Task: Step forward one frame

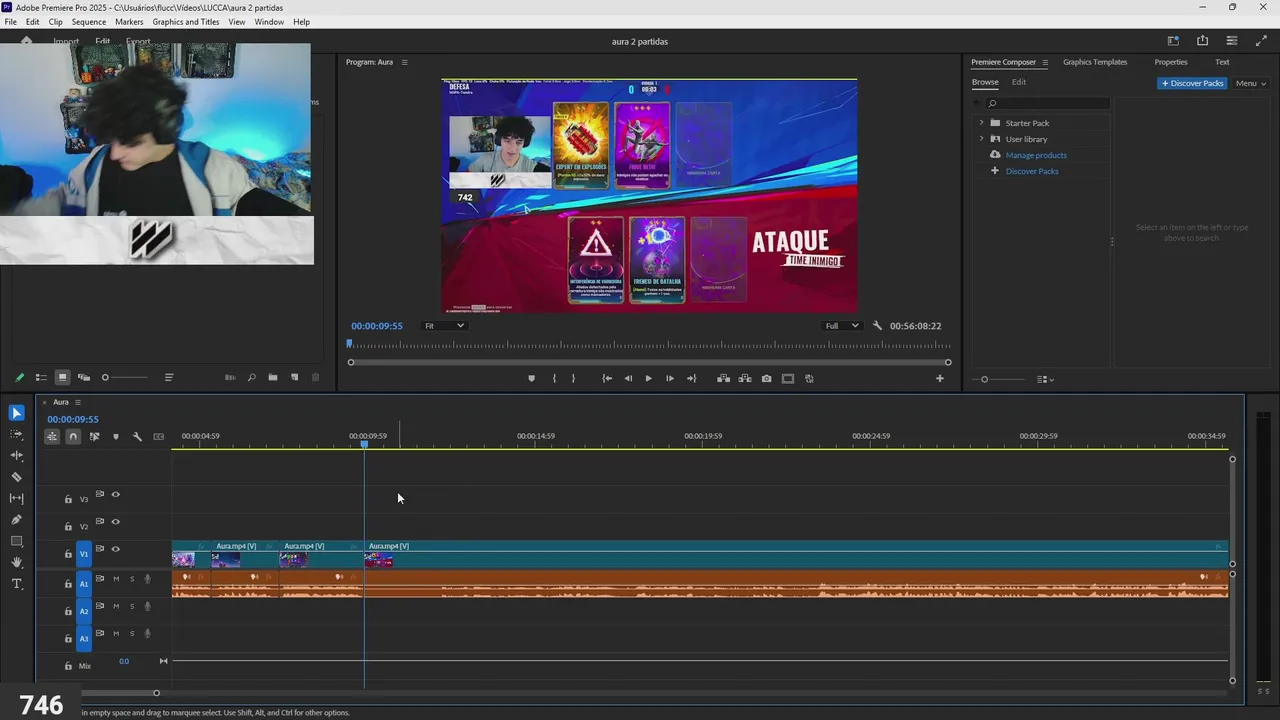Action: coord(669,378)
